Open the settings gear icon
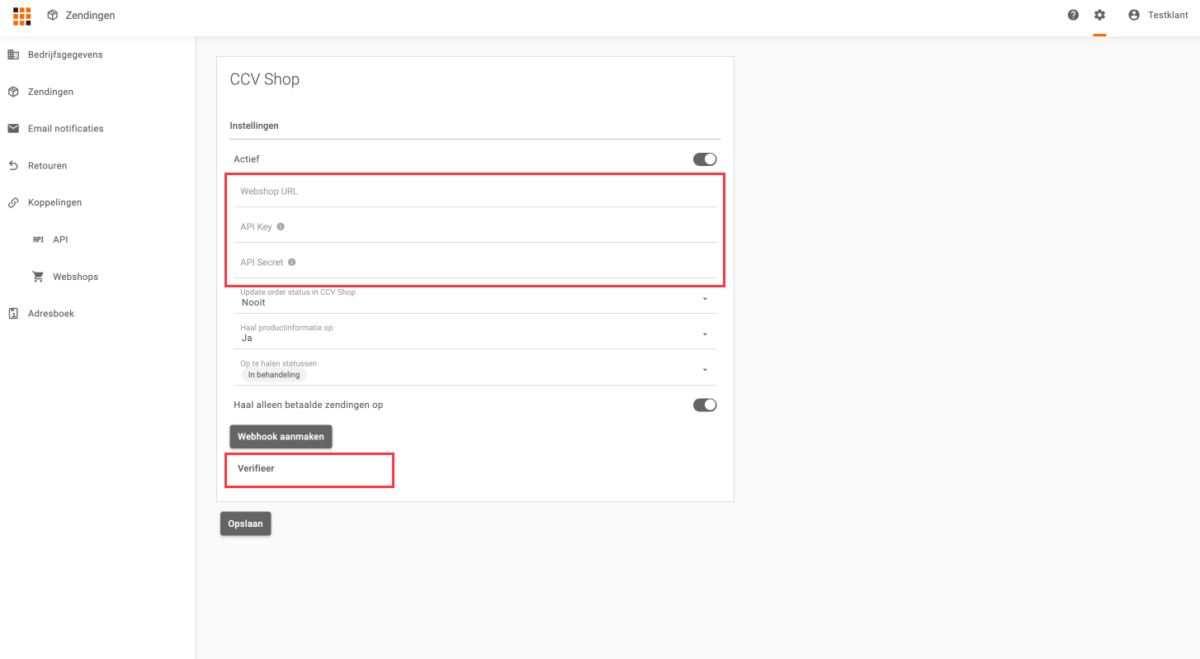Image resolution: width=1200 pixels, height=659 pixels. 1100,15
